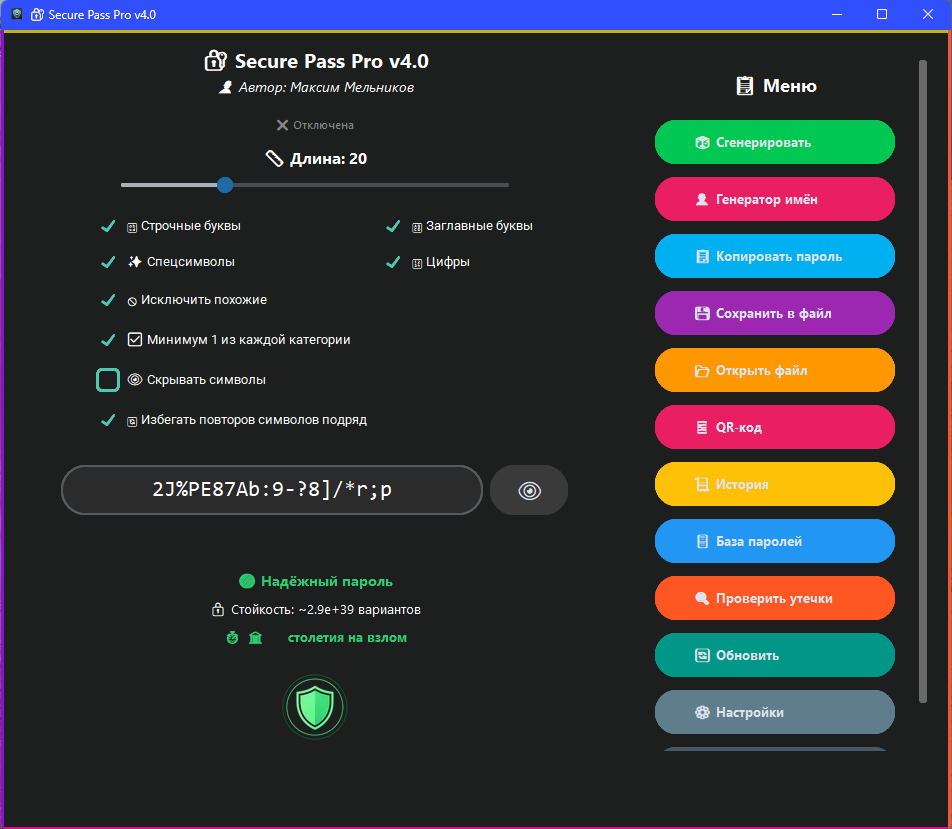Click the clipboard icon on Копировать пароль
Viewport: 952px width, 829px height.
pyautogui.click(x=702, y=256)
